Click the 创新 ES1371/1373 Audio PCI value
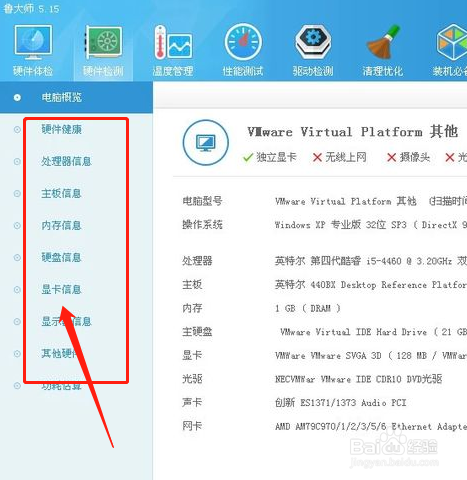The image size is (467, 480). point(341,403)
